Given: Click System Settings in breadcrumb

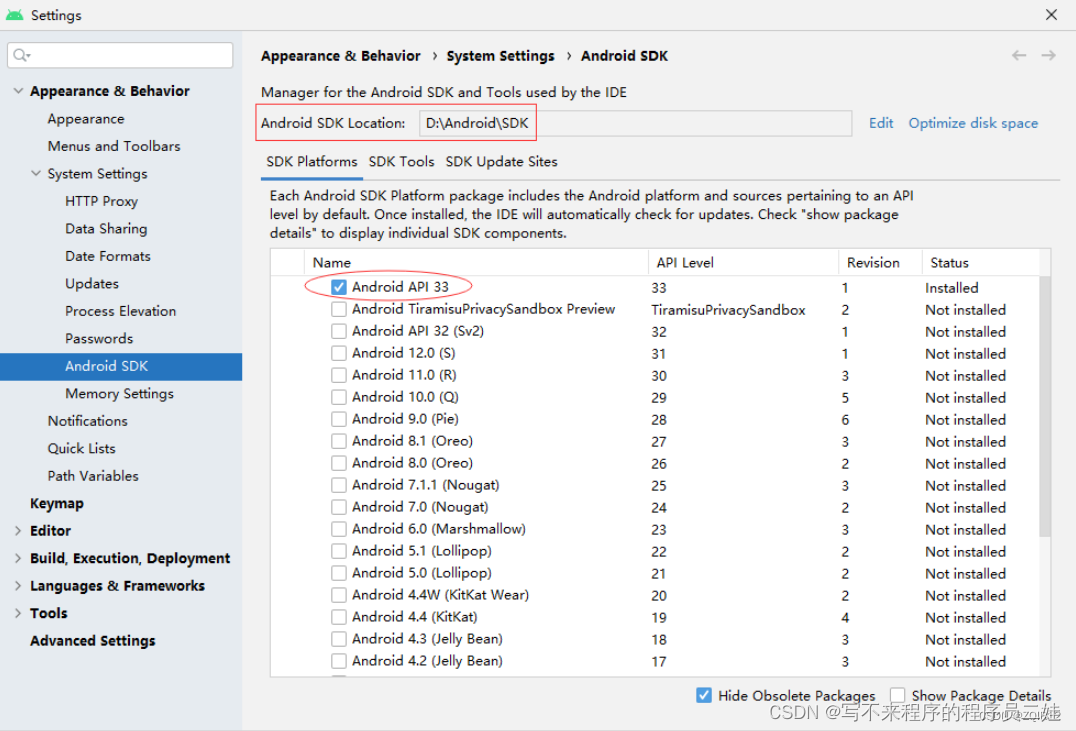Looking at the screenshot, I should pos(500,56).
